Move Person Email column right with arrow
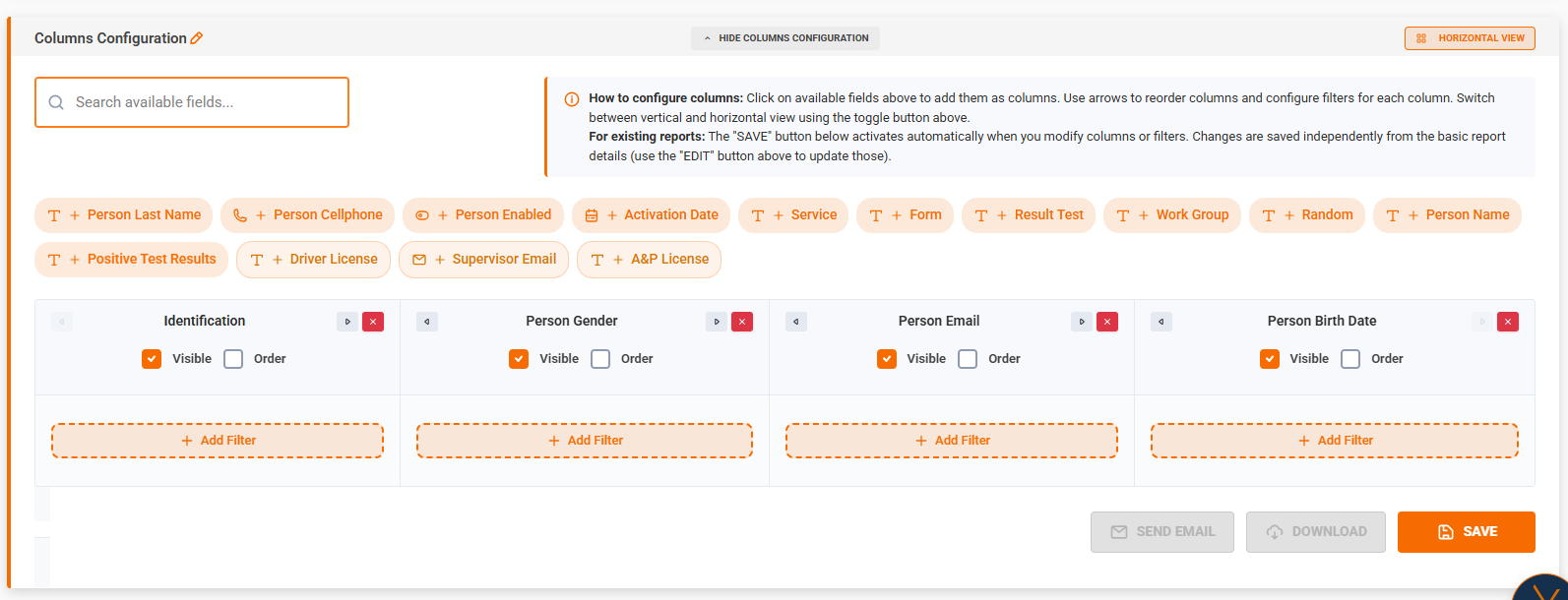Viewport: 1568px width, 600px height. click(1082, 322)
